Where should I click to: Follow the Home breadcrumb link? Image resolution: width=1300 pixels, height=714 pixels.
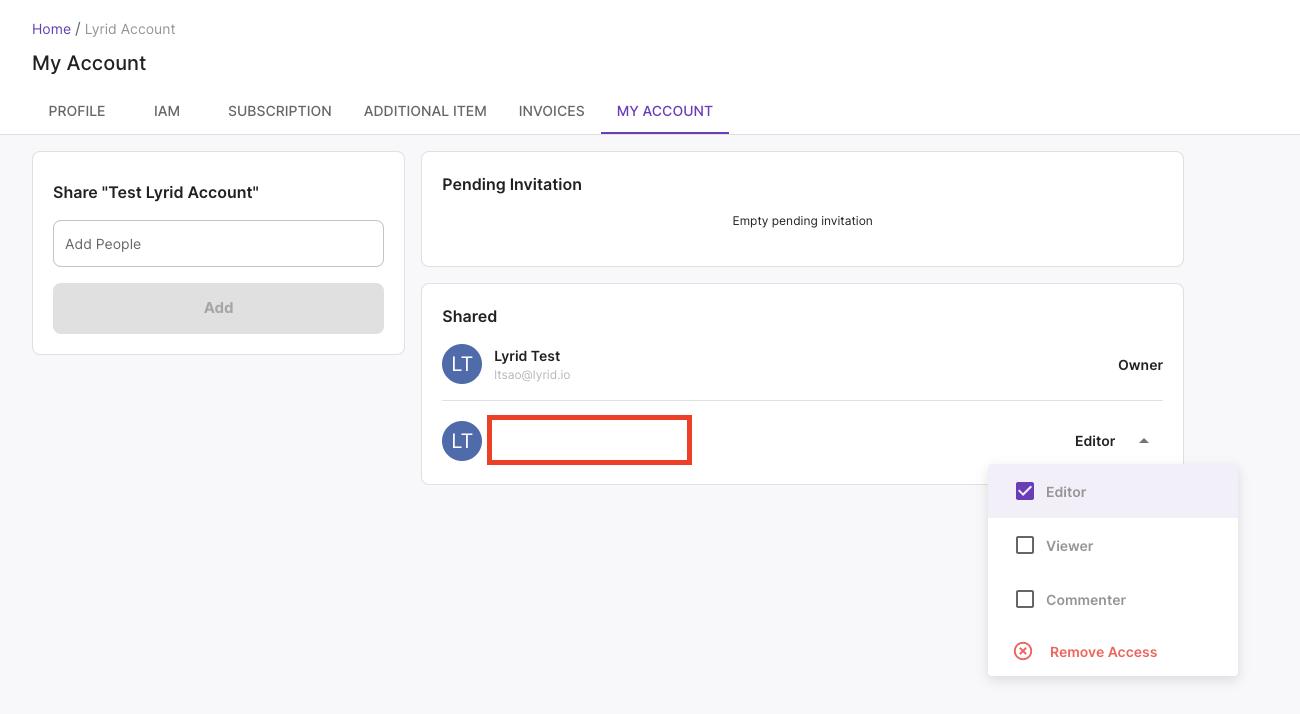(51, 29)
